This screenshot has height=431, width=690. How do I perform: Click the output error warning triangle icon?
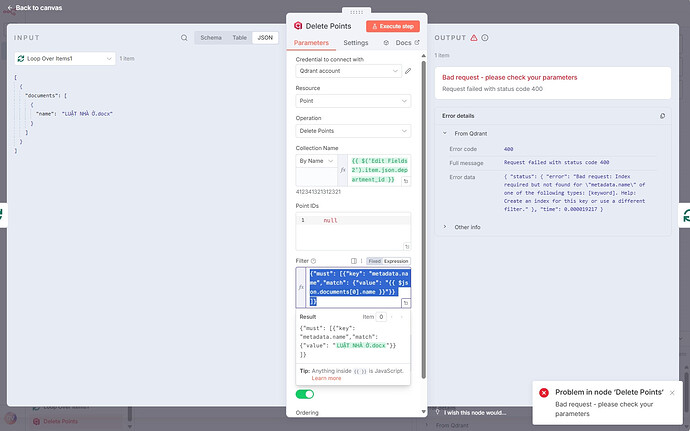pos(473,38)
